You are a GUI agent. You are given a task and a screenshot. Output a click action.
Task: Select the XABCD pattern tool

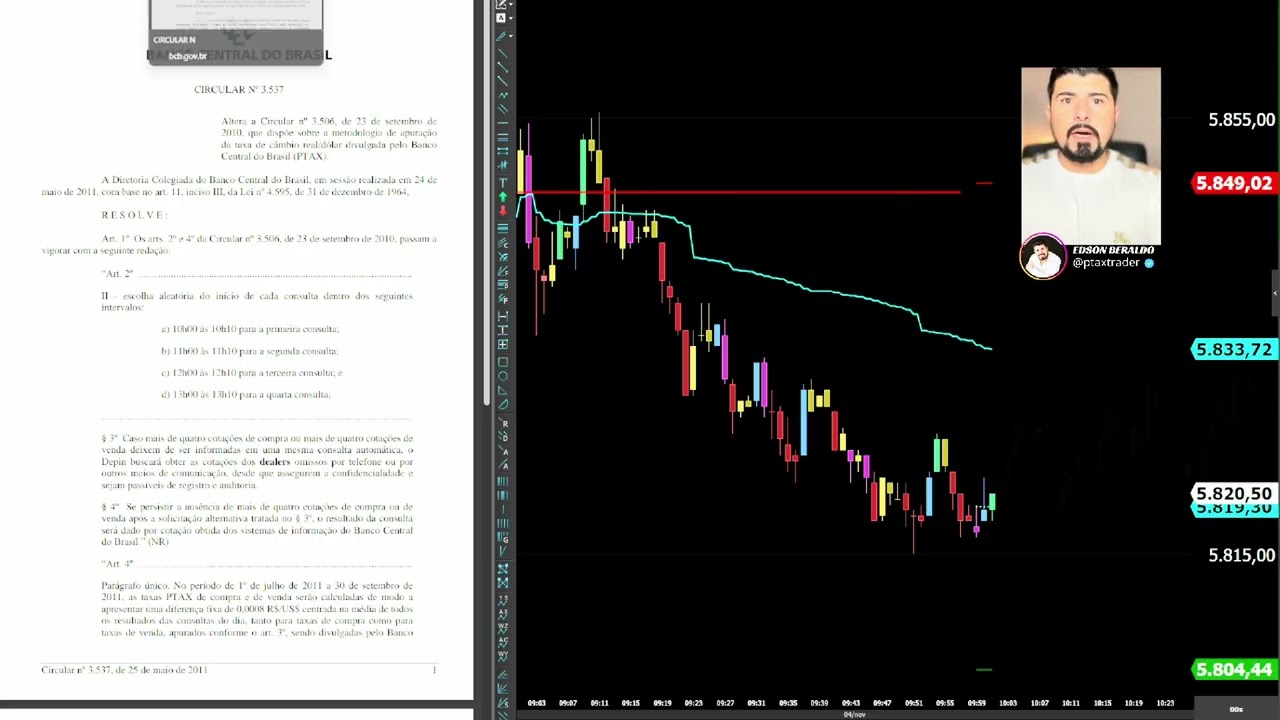coord(503,568)
